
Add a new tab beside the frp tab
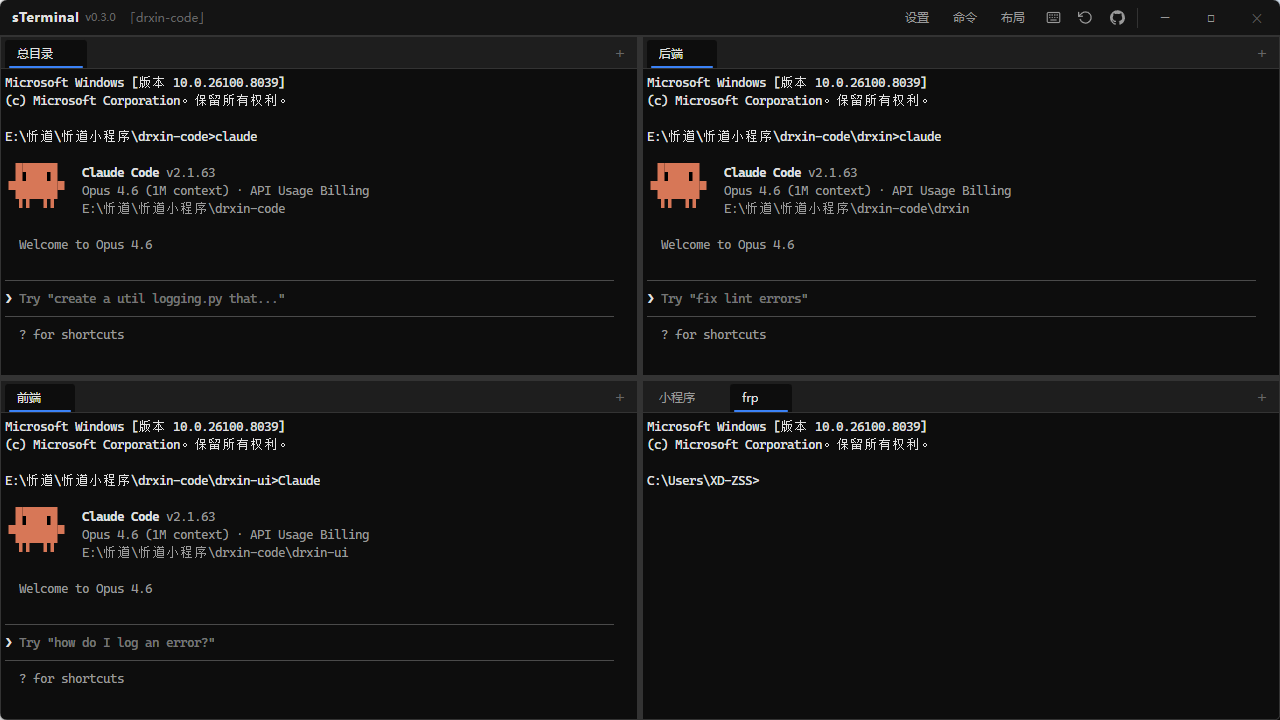point(1262,398)
